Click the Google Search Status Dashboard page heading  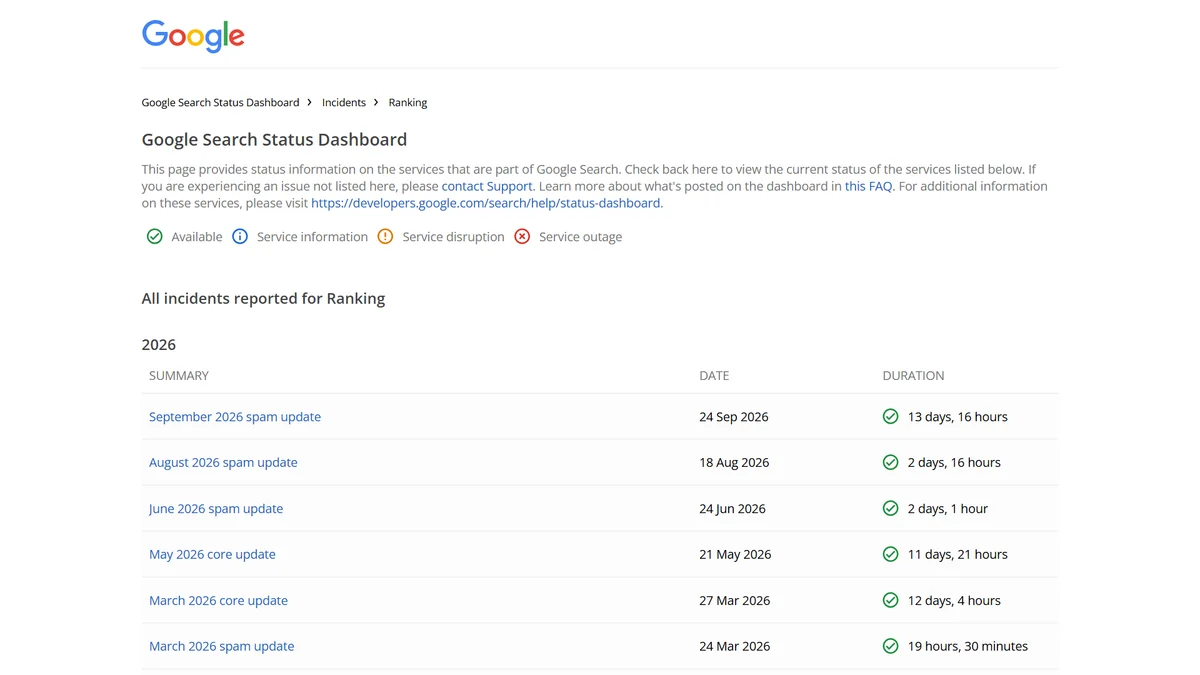pos(274,140)
